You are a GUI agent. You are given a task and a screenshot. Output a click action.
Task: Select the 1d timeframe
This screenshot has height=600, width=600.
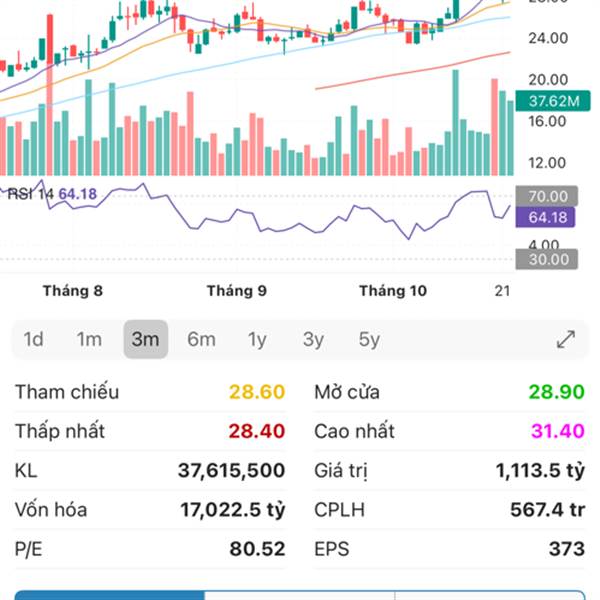tap(33, 339)
